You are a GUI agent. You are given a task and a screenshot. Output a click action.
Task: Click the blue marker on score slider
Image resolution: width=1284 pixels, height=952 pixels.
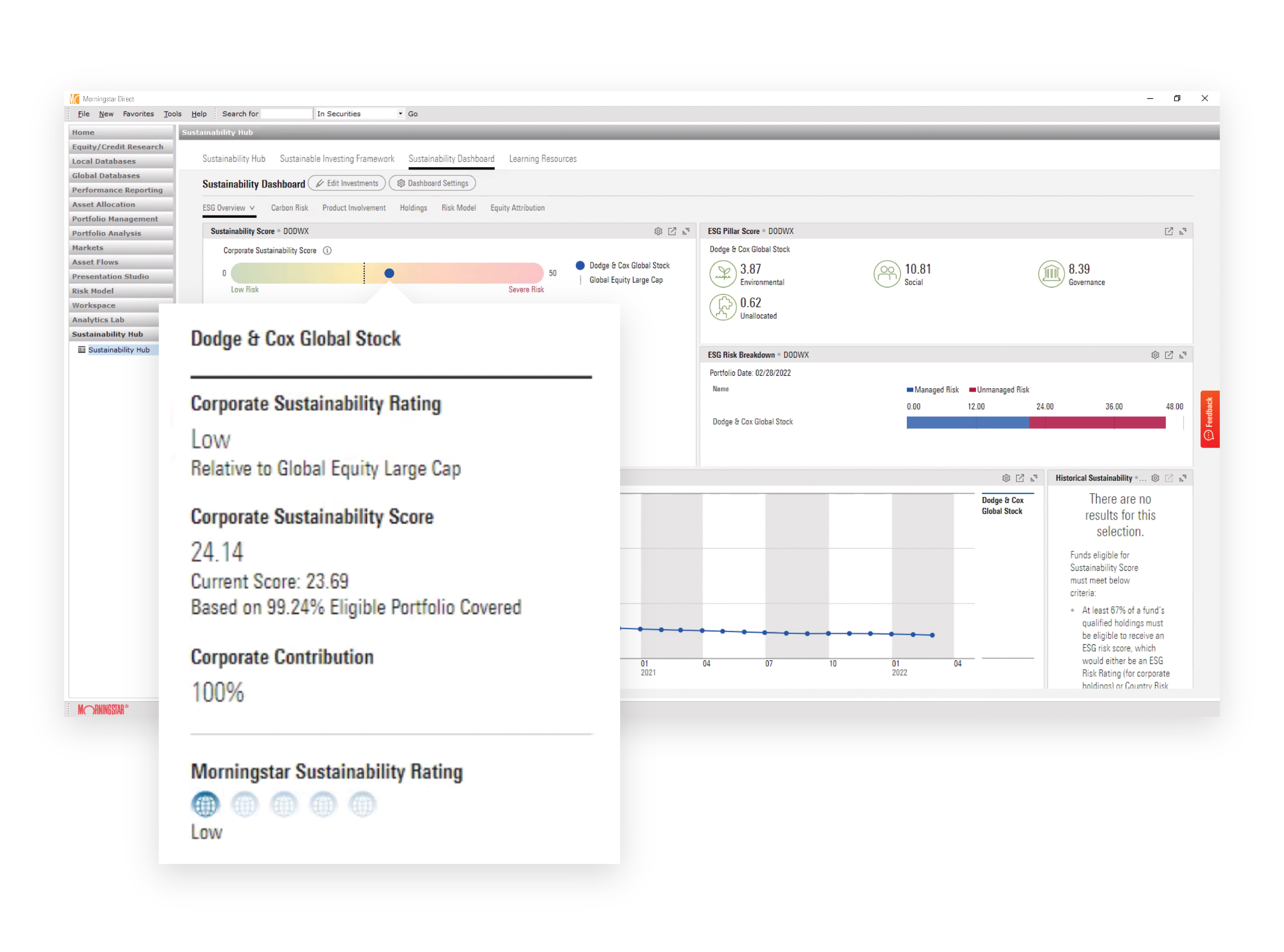[x=389, y=273]
